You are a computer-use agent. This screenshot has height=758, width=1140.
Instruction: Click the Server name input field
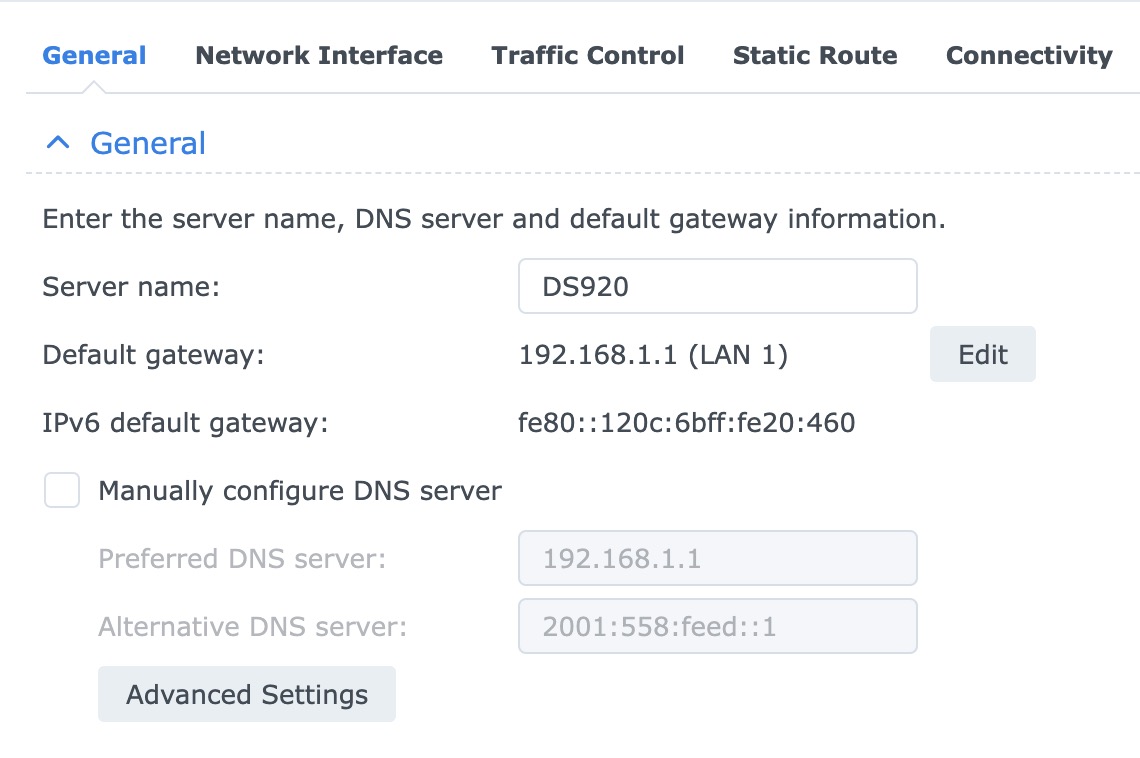(717, 287)
